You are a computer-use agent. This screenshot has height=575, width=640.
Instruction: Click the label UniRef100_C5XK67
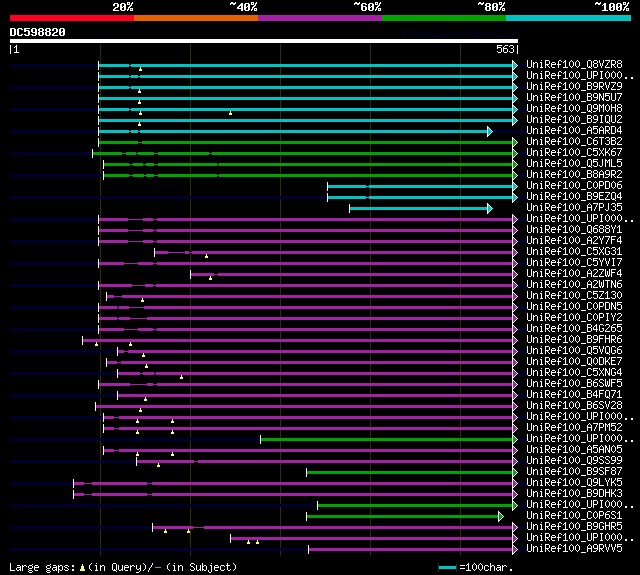(x=574, y=153)
